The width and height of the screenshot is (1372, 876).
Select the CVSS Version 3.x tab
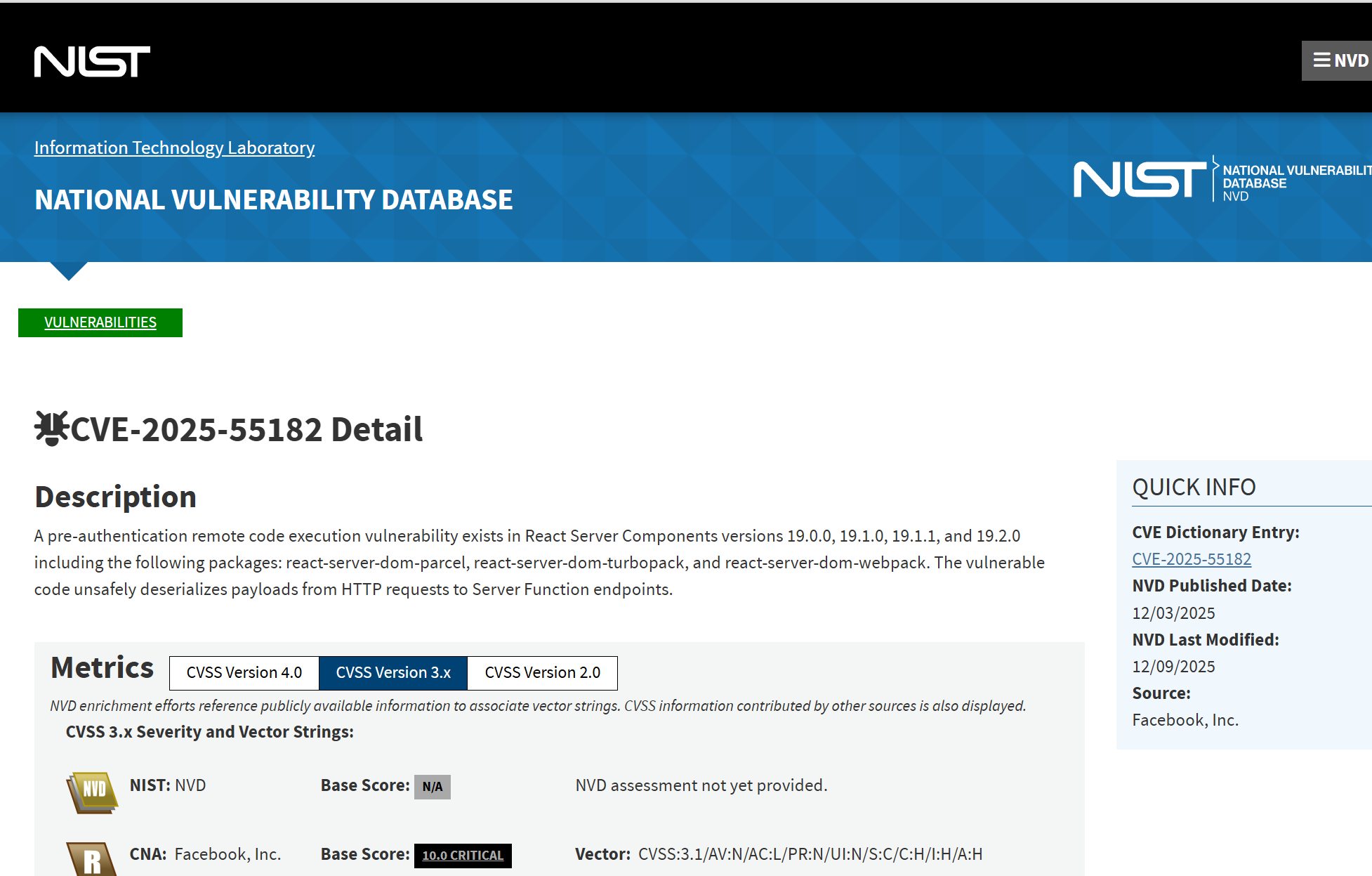[393, 673]
